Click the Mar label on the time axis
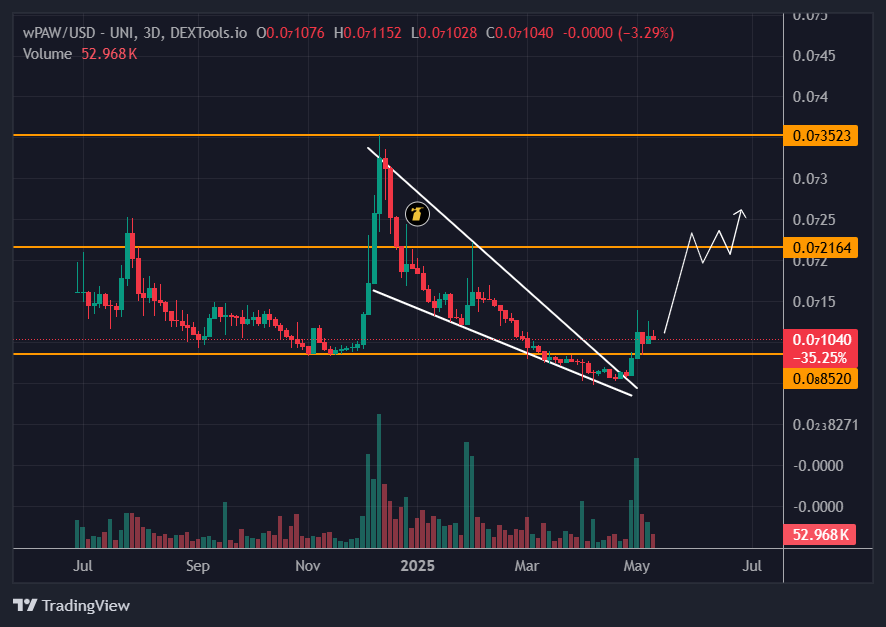The height and width of the screenshot is (627, 886). [x=527, y=565]
